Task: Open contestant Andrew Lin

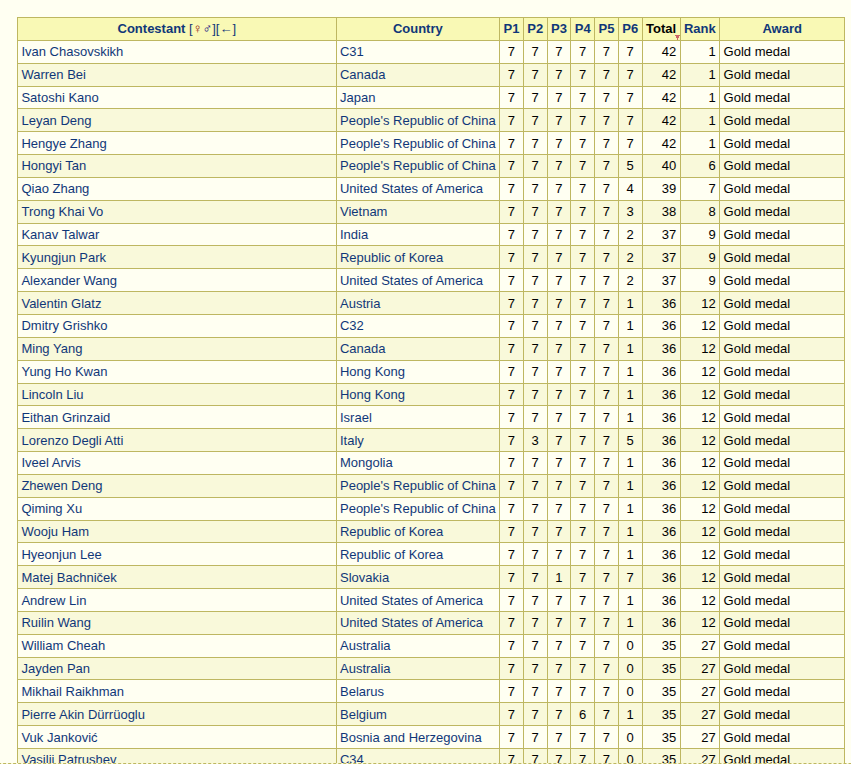Action: click(54, 601)
